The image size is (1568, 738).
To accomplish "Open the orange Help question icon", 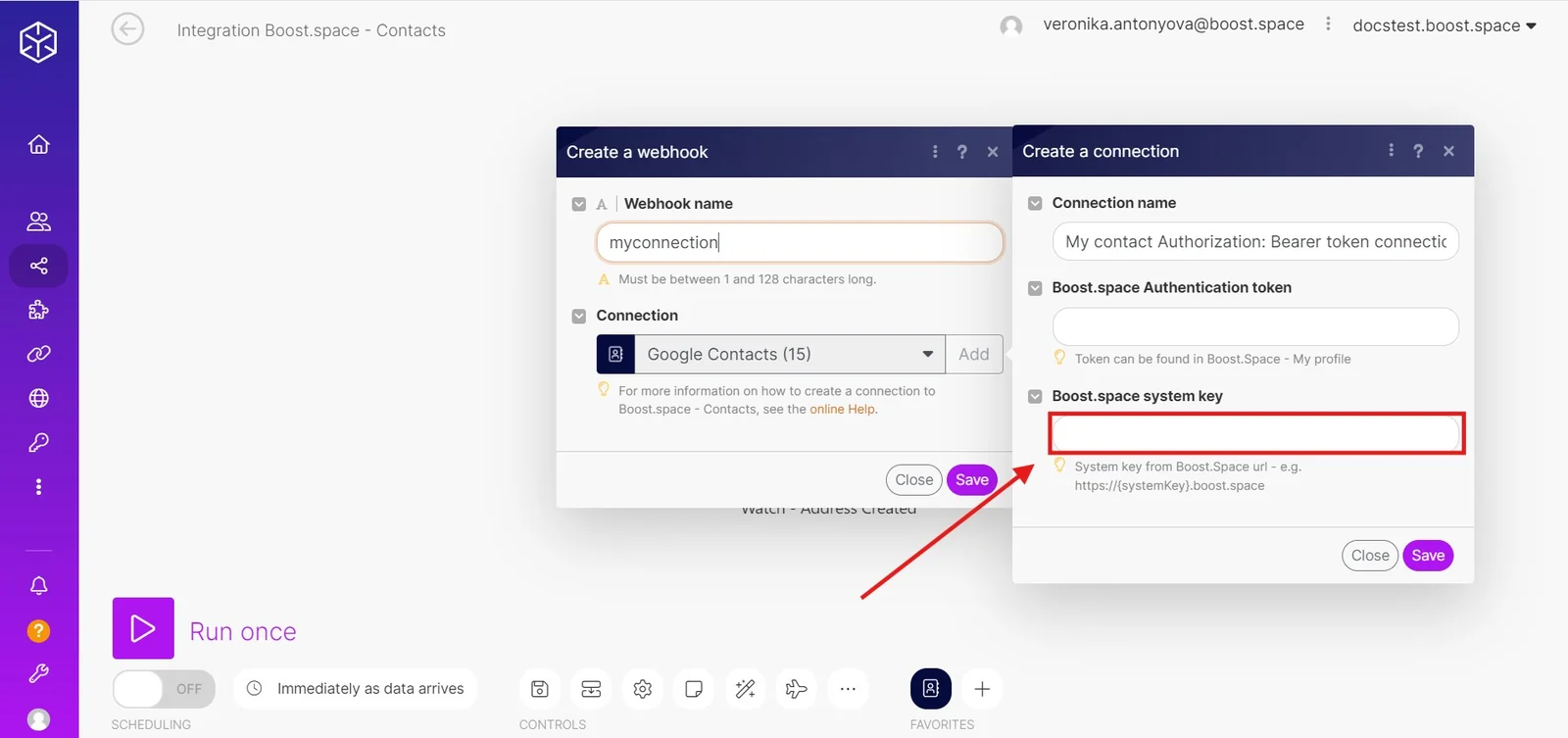I will point(38,630).
